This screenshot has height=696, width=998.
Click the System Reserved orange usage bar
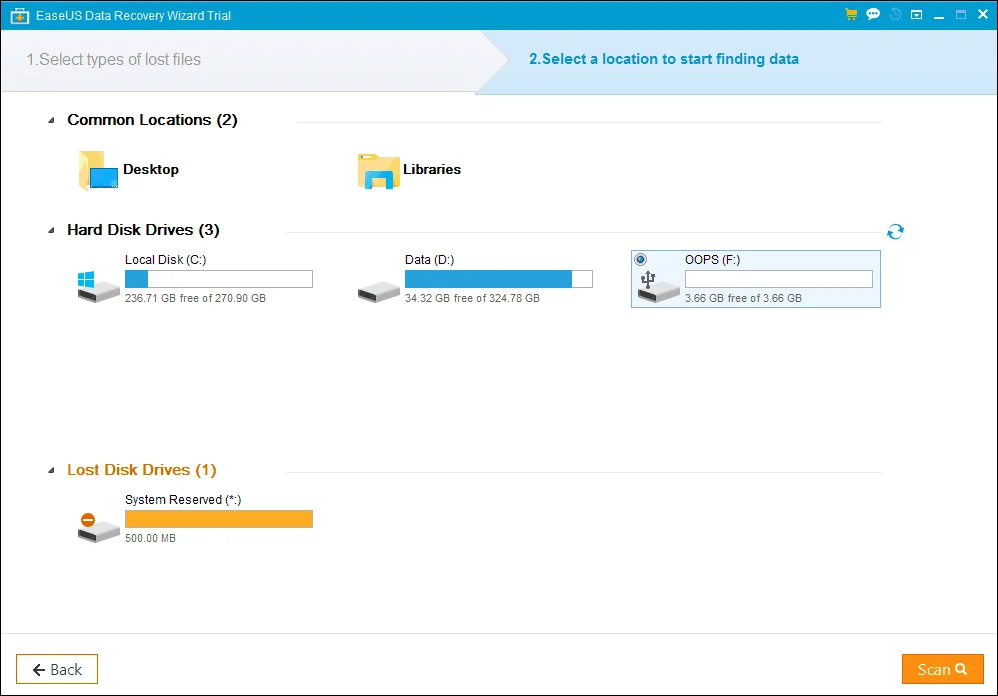click(x=218, y=519)
